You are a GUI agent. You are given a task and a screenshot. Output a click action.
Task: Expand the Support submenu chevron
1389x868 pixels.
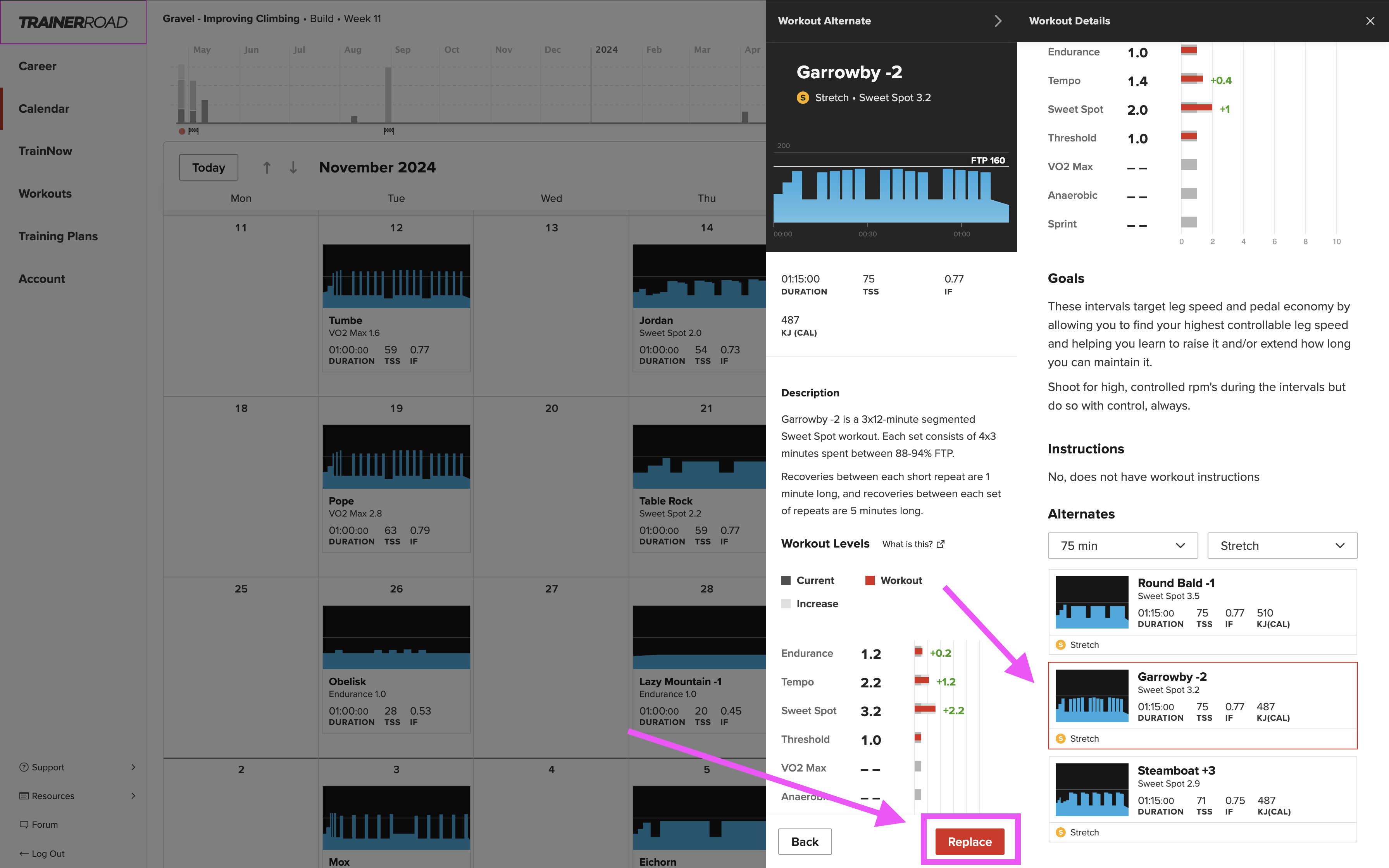133,767
